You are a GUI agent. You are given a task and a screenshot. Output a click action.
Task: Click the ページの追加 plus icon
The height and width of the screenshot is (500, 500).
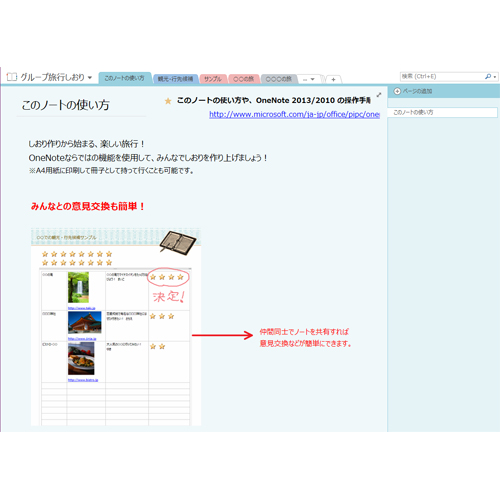click(397, 91)
